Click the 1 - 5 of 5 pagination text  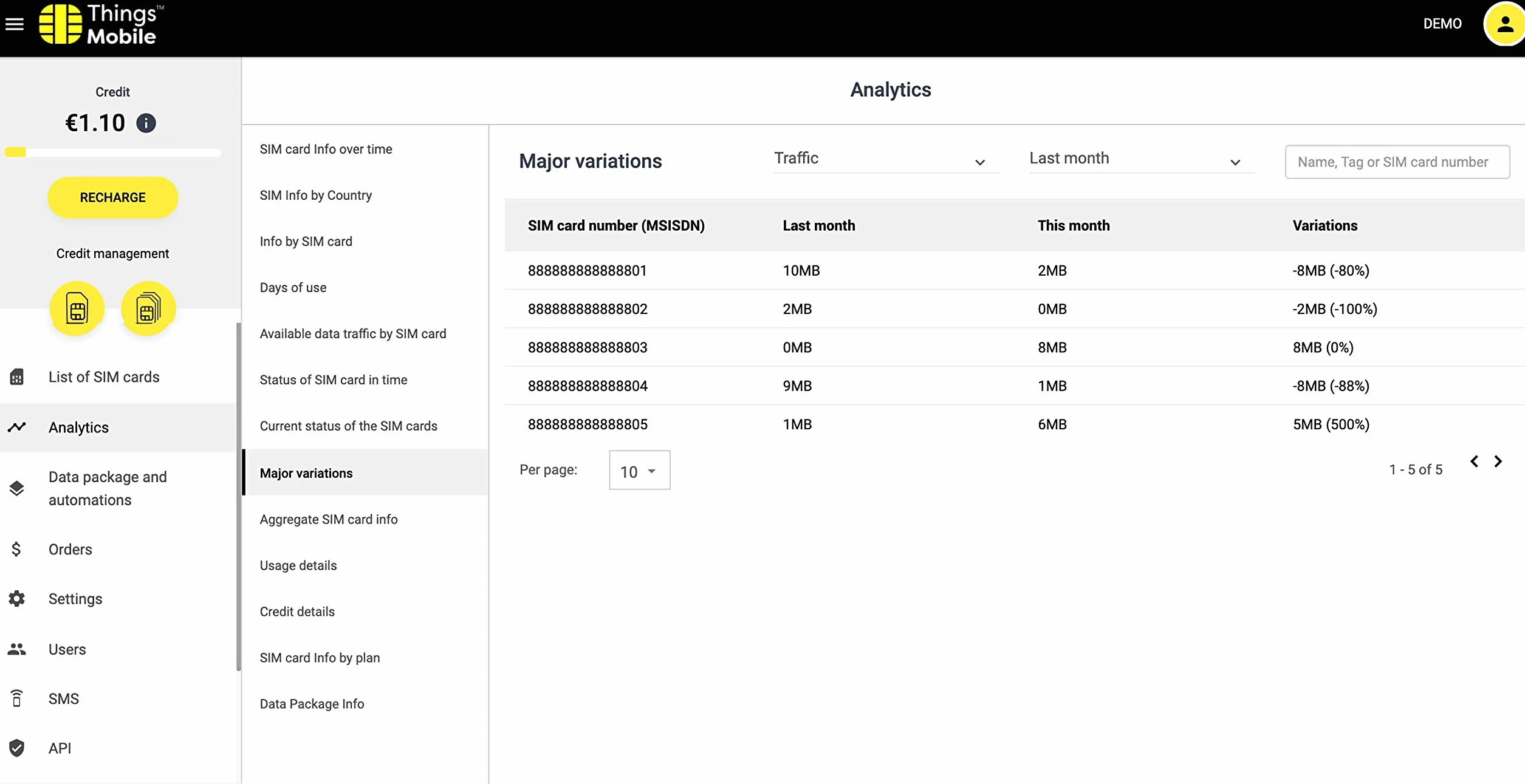pos(1416,470)
